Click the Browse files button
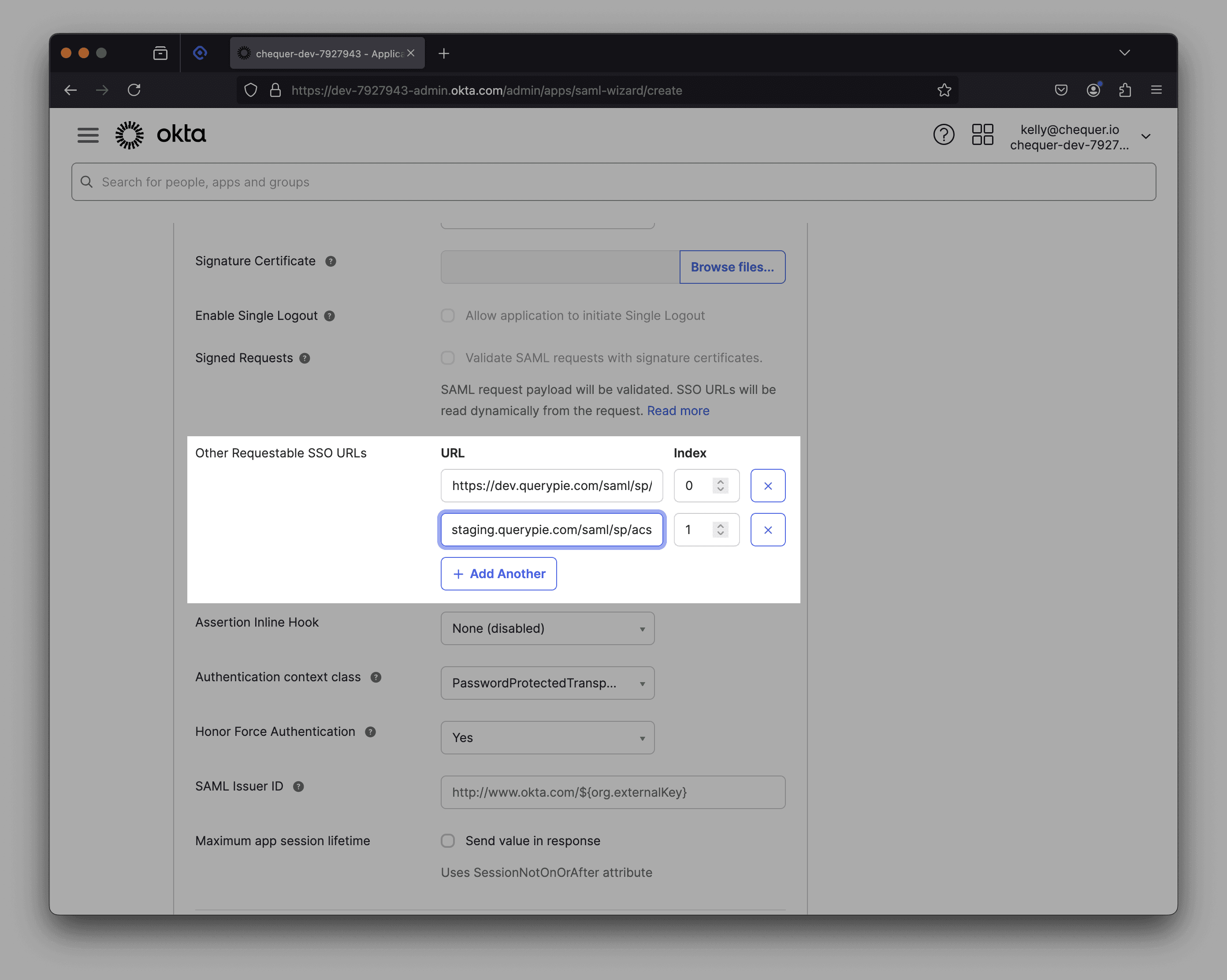 click(x=732, y=267)
